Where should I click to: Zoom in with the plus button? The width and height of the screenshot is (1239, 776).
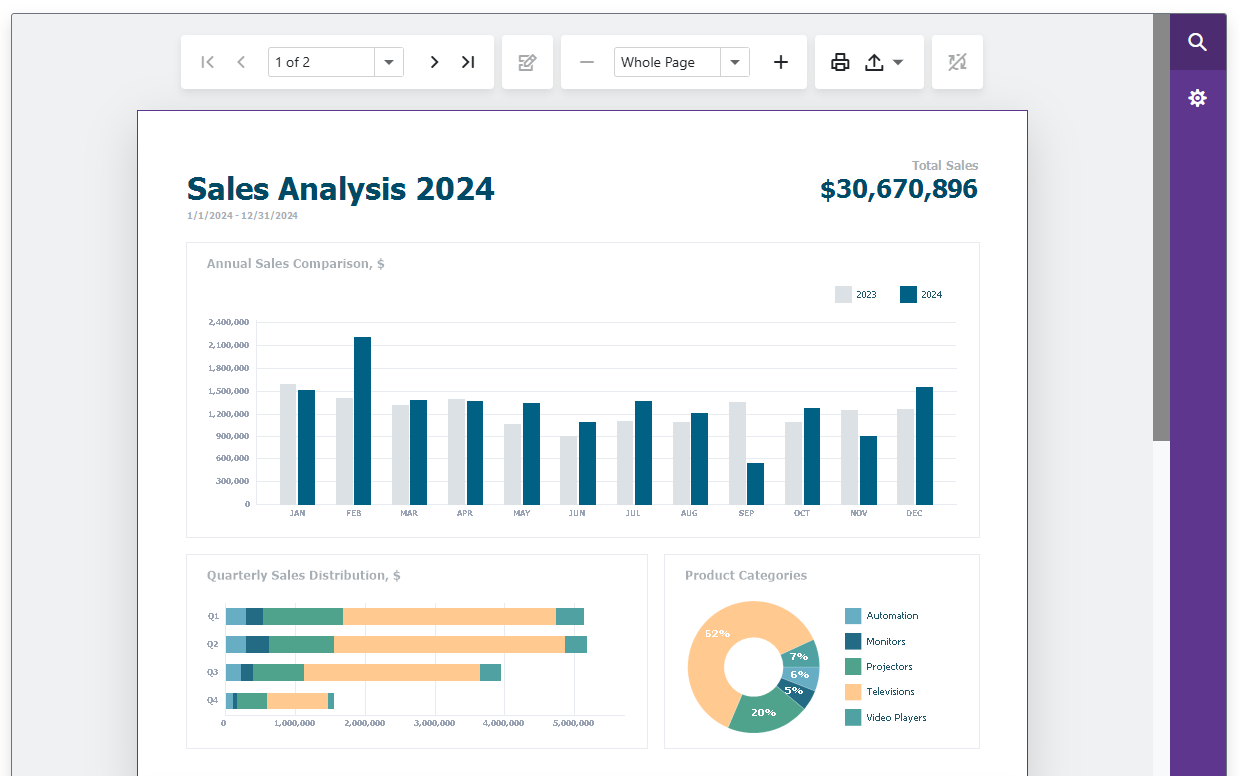pos(781,62)
